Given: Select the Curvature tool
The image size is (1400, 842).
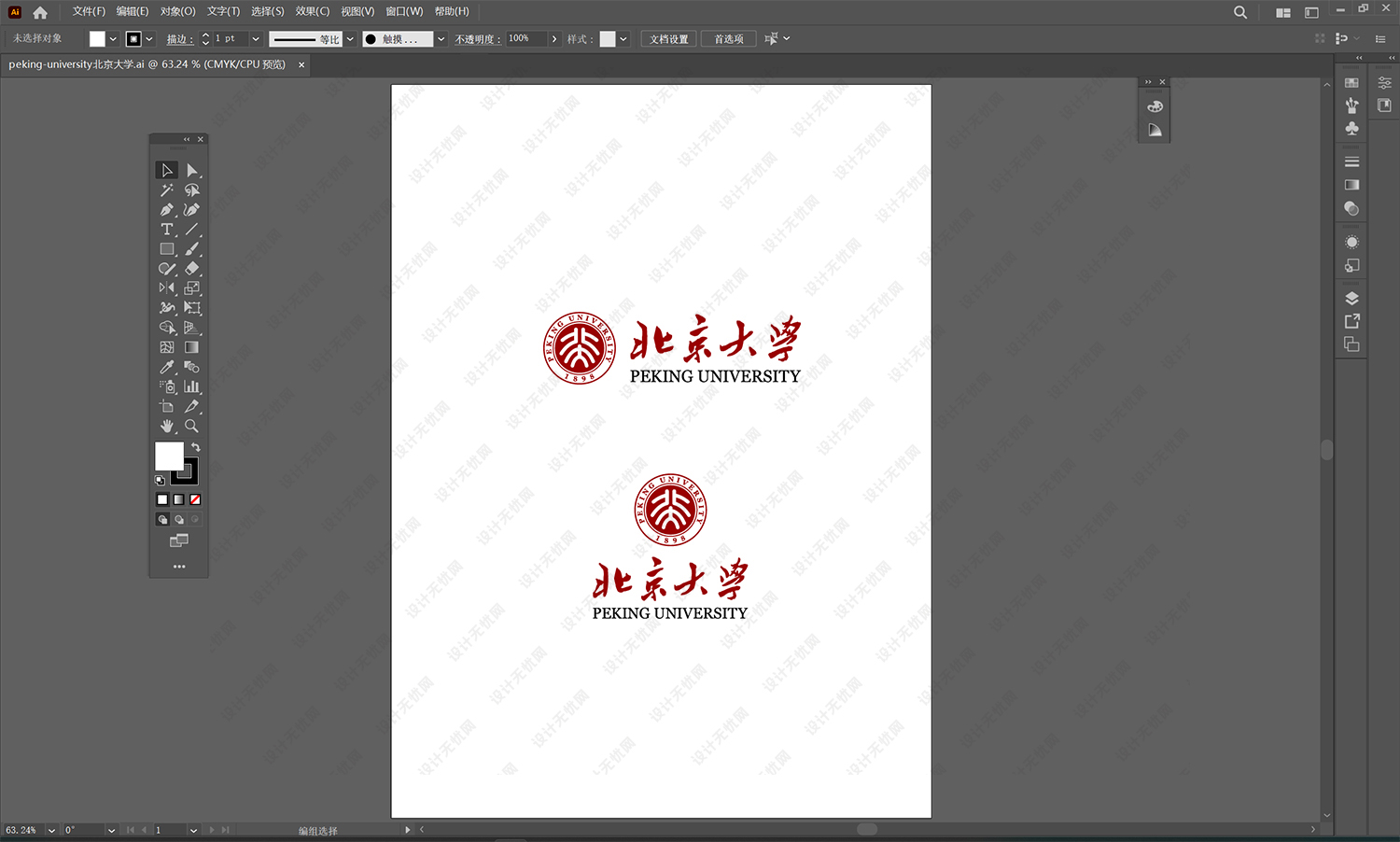Looking at the screenshot, I should point(191,209).
